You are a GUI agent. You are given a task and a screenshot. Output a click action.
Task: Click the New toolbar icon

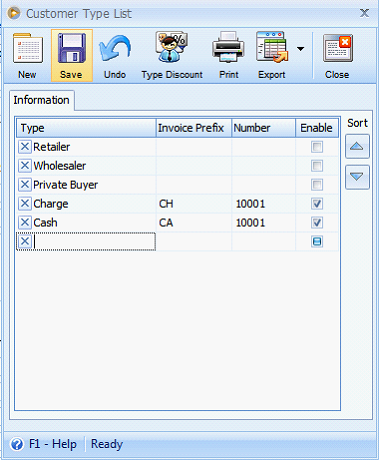(27, 55)
